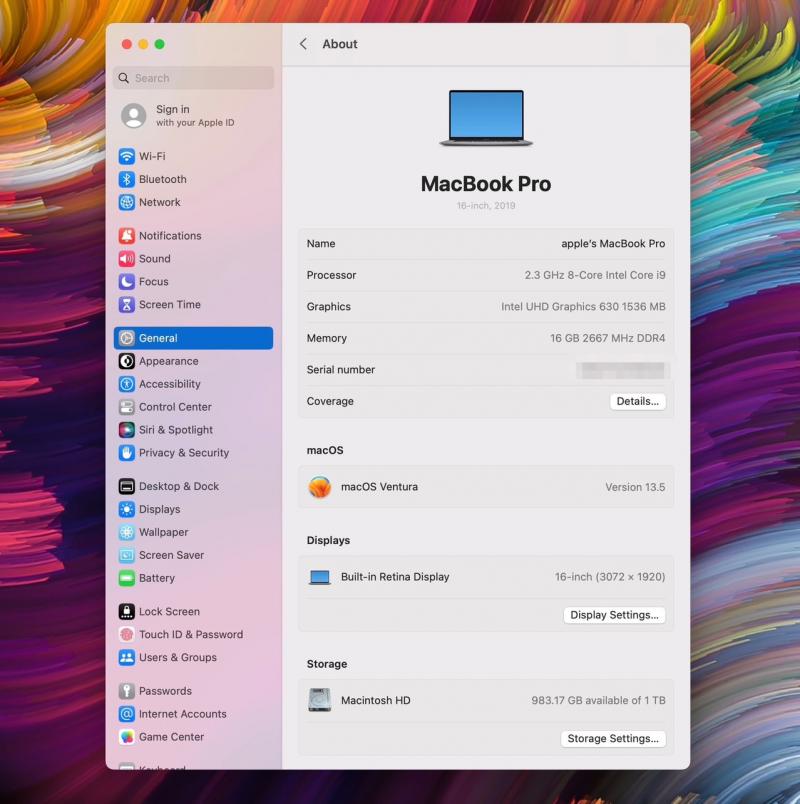Click the Coverage Details button
800x804 pixels.
tap(637, 401)
